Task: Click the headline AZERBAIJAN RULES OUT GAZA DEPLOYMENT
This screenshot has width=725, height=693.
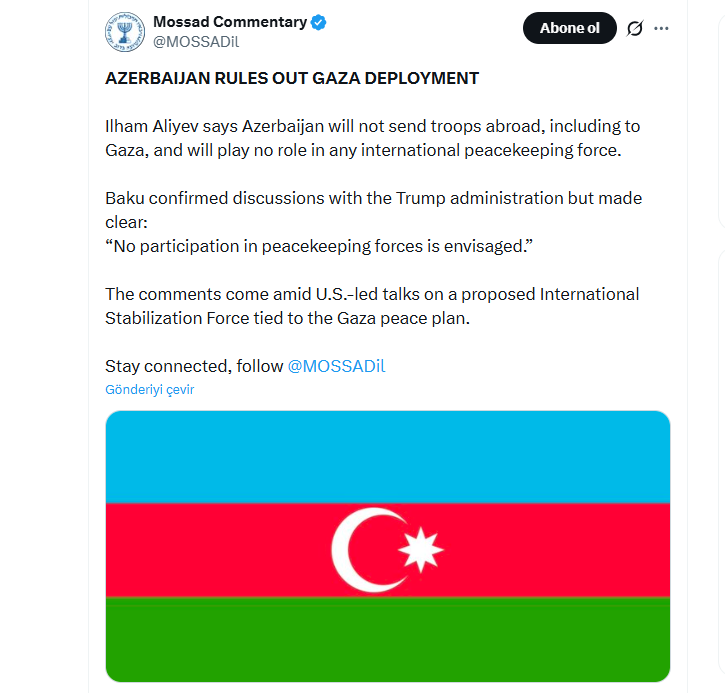Action: click(292, 78)
